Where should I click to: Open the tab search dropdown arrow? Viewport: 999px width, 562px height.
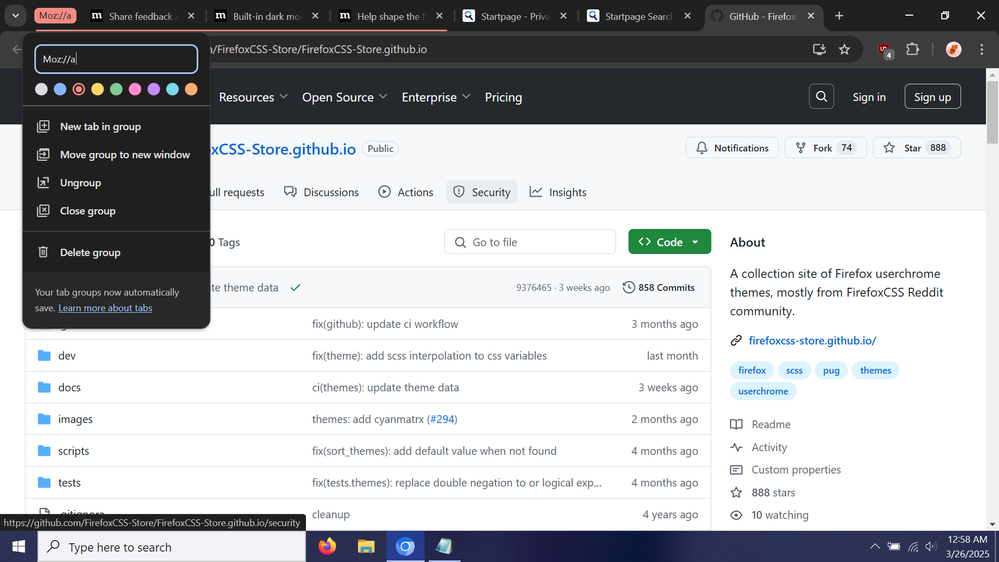pyautogui.click(x=15, y=16)
